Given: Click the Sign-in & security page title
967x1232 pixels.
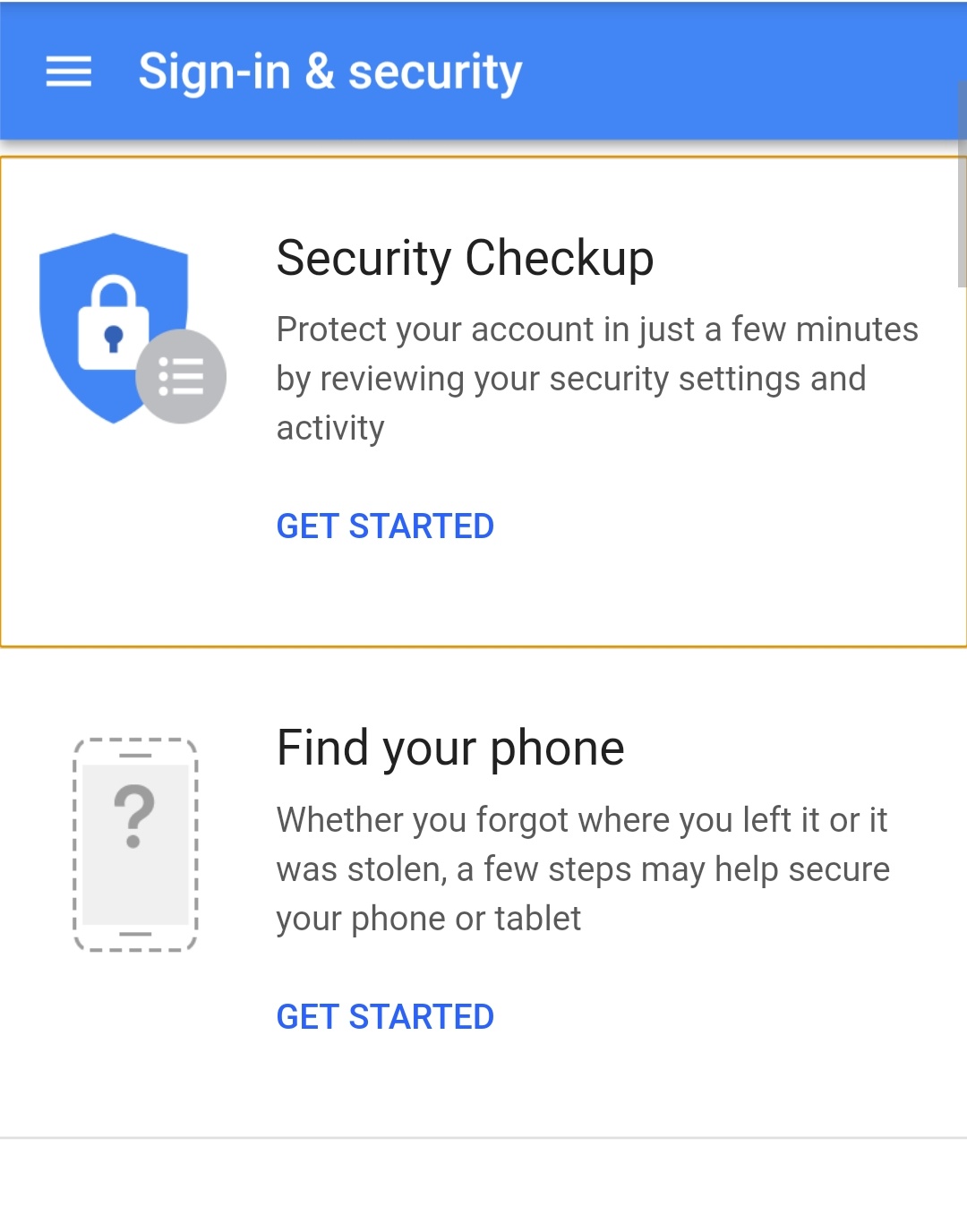Looking at the screenshot, I should pos(329,73).
